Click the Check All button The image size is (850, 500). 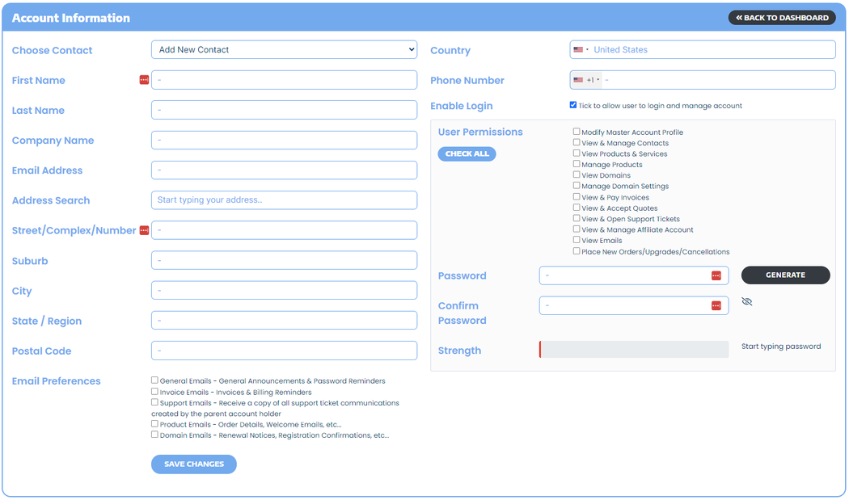[x=467, y=154]
